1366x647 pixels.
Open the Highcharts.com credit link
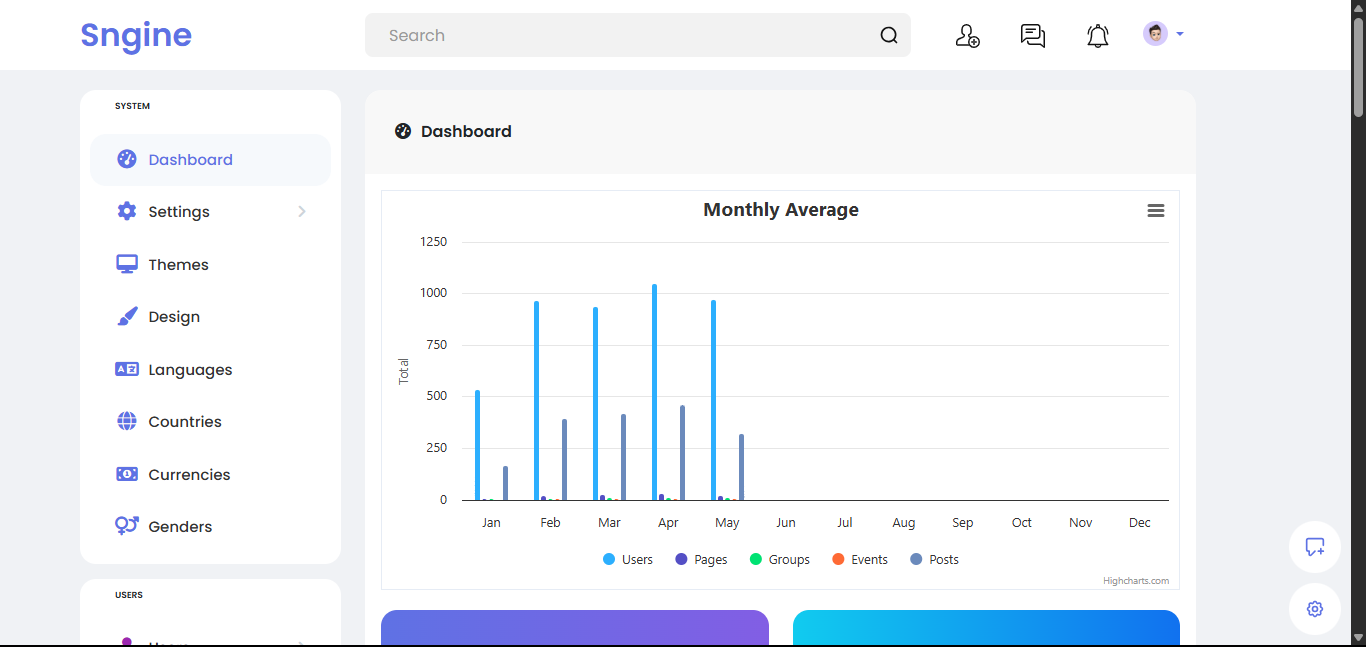click(1136, 581)
